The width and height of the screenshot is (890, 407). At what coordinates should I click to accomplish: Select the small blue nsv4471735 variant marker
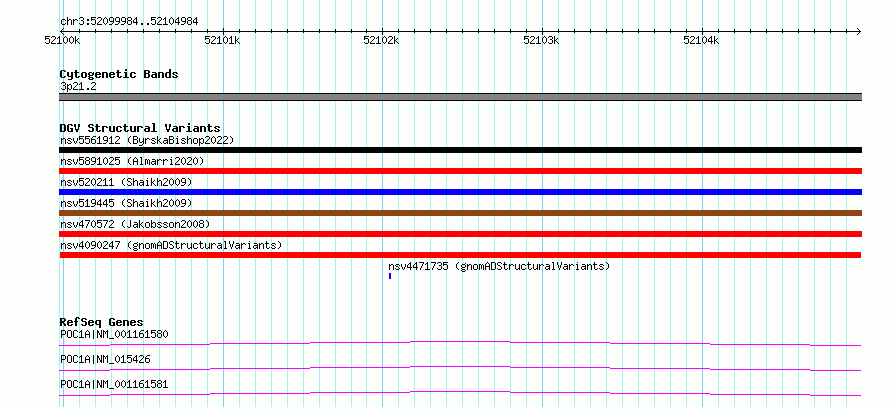[390, 276]
